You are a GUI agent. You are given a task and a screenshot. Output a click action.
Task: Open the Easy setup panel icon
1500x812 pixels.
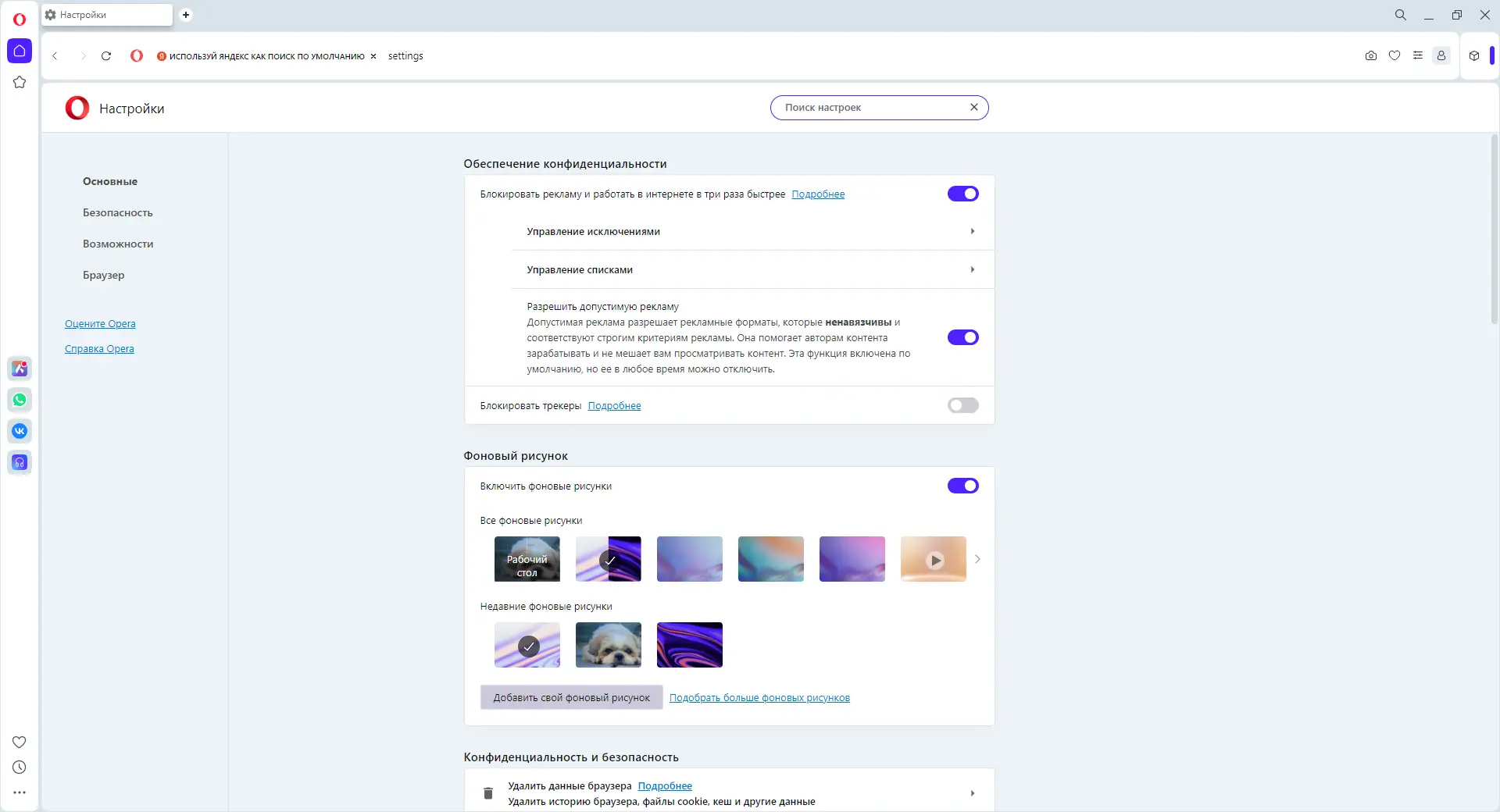[x=1418, y=56]
